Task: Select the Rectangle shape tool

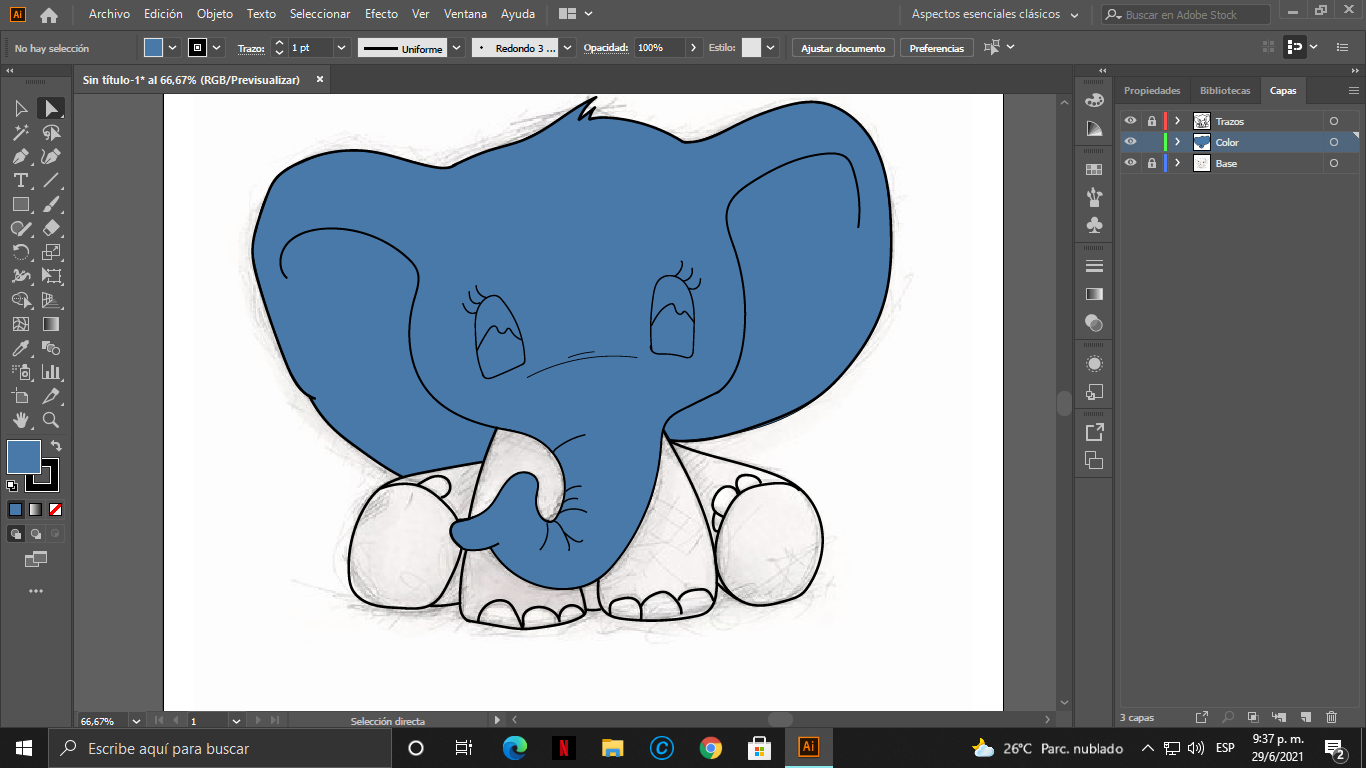Action: [20, 204]
